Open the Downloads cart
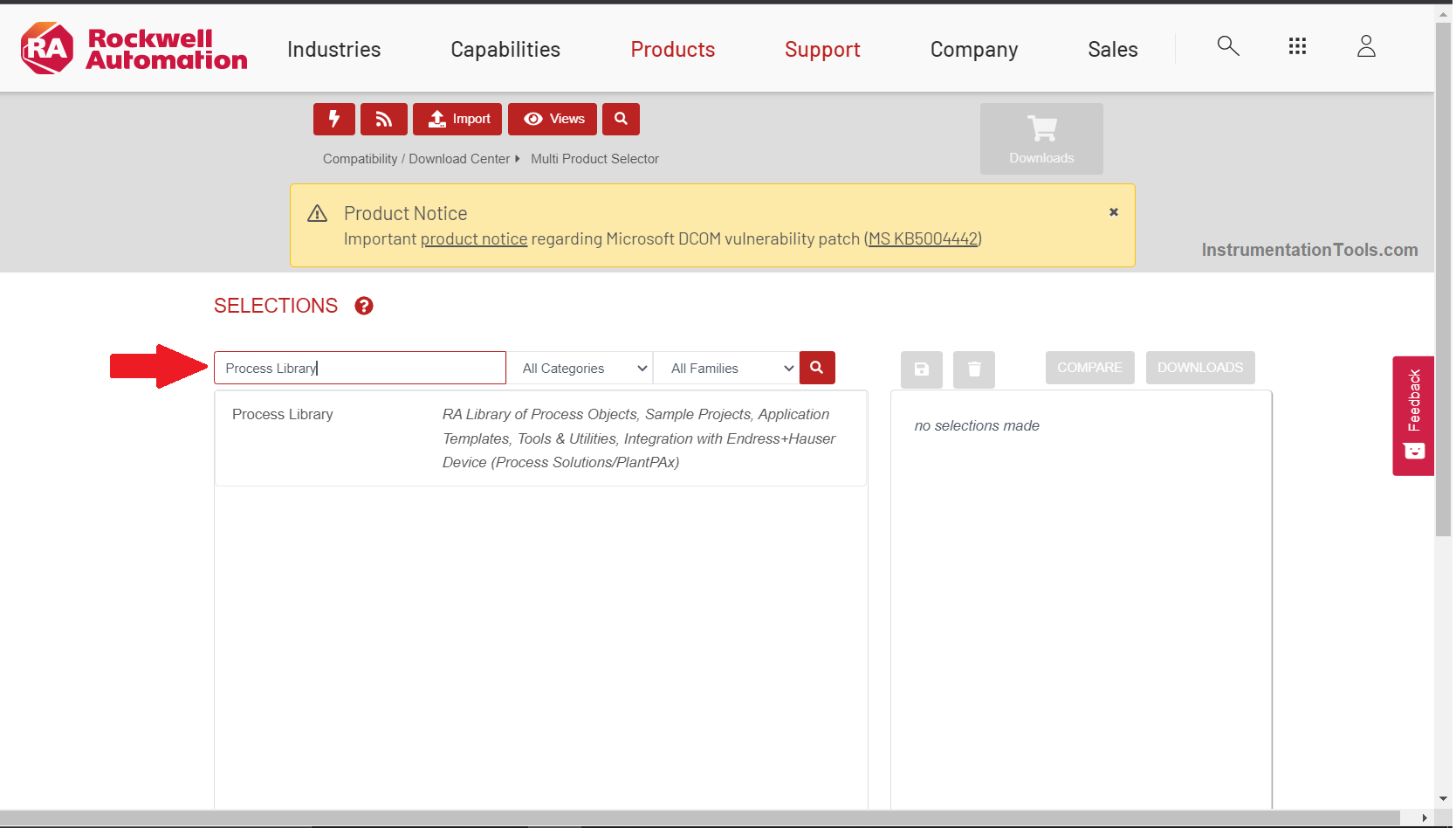This screenshot has height=828, width=1456. coord(1041,139)
